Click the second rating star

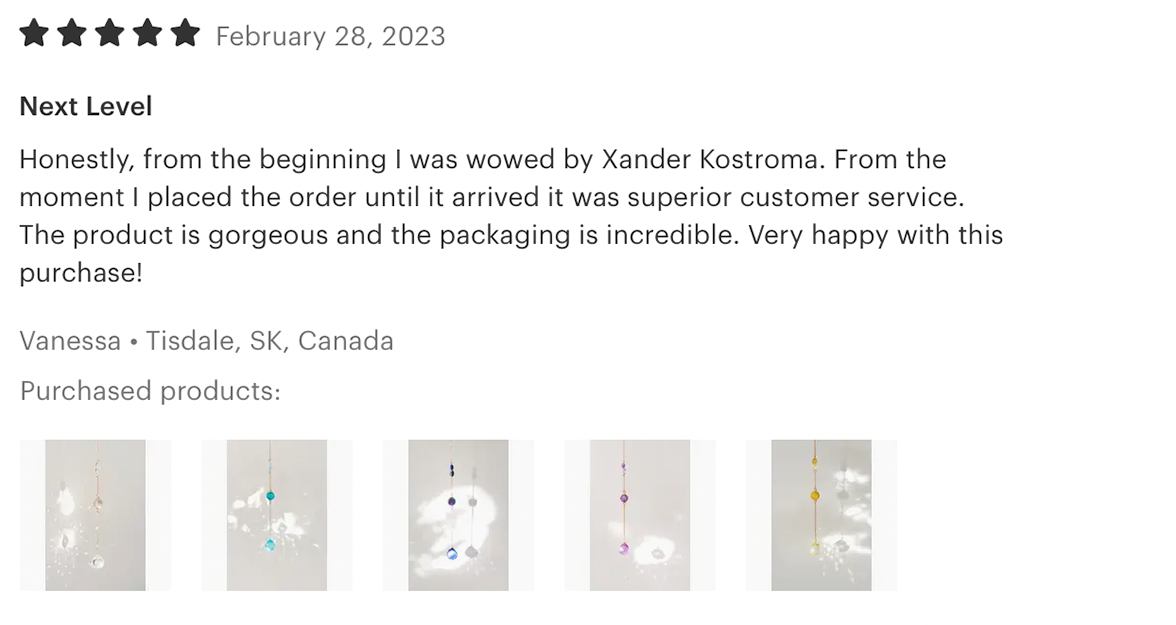pos(72,34)
